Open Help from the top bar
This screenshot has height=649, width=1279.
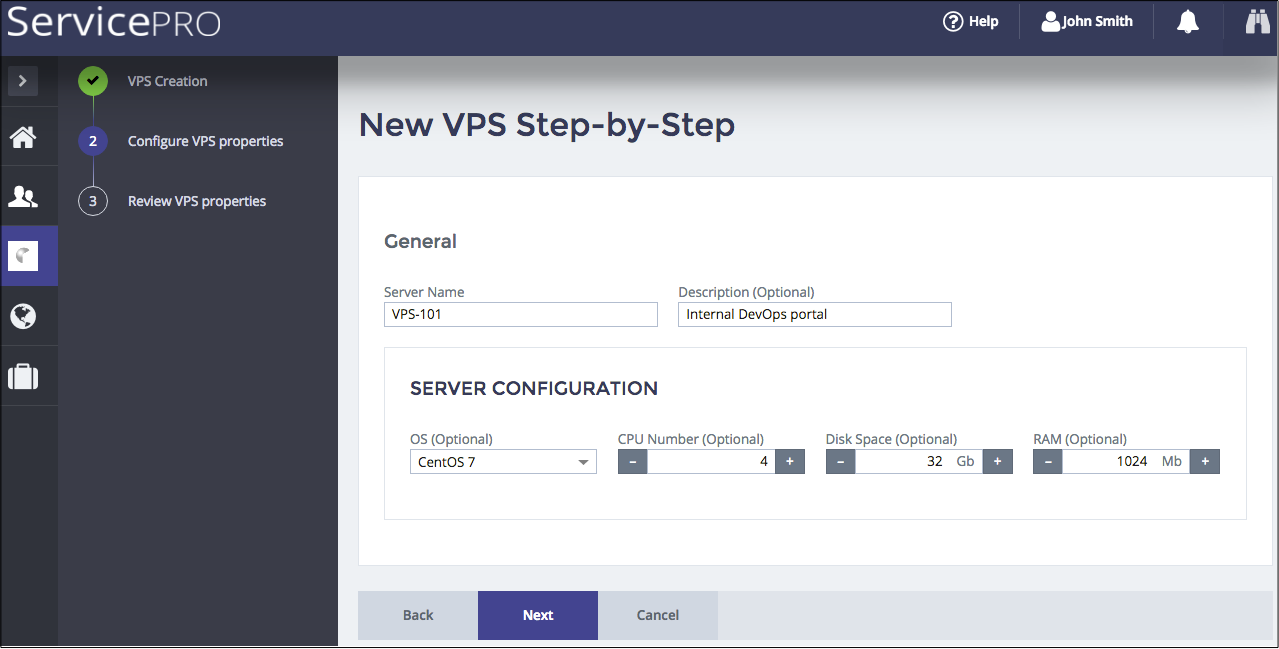tap(971, 21)
